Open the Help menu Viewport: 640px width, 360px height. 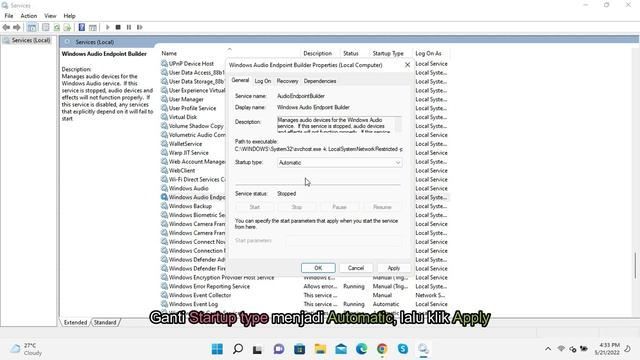(x=69, y=16)
